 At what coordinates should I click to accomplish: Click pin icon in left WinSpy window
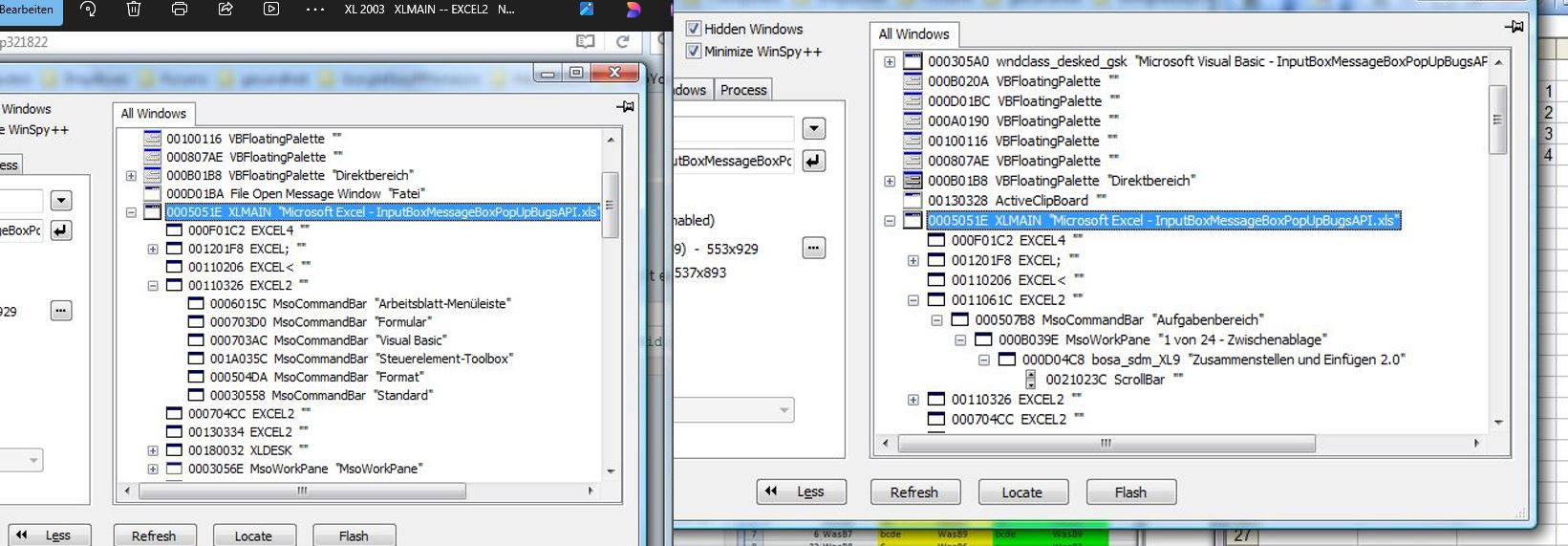click(x=626, y=107)
